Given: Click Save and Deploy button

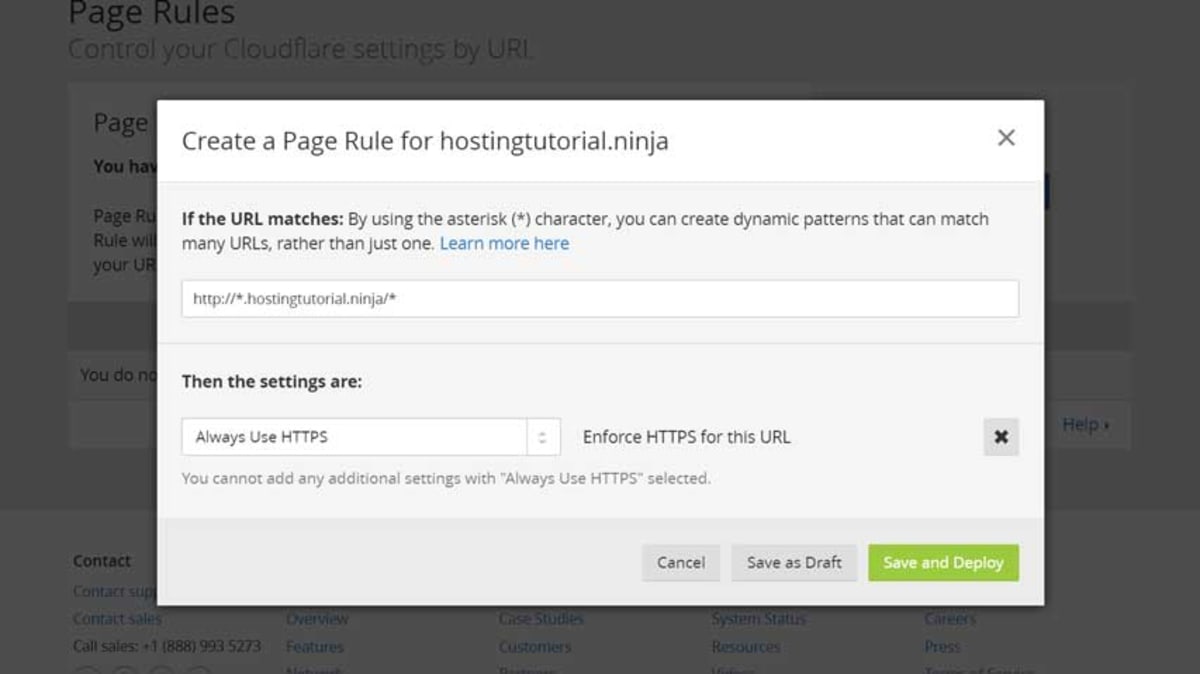Looking at the screenshot, I should 943,562.
